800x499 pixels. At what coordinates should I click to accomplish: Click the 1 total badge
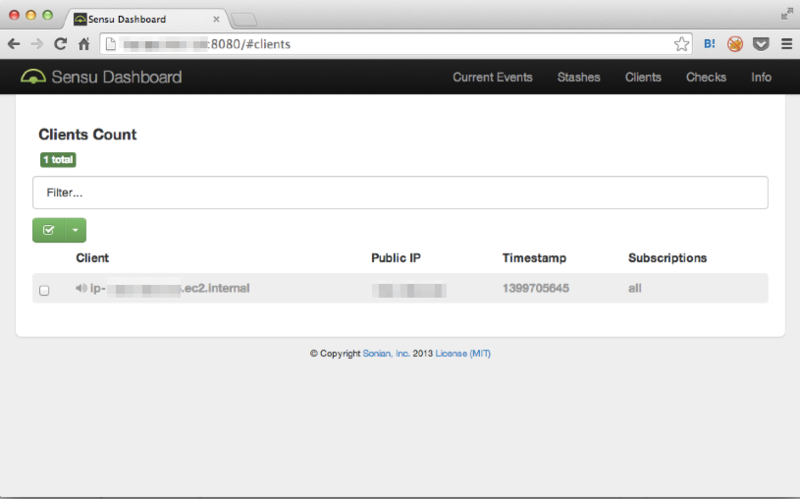(58, 160)
